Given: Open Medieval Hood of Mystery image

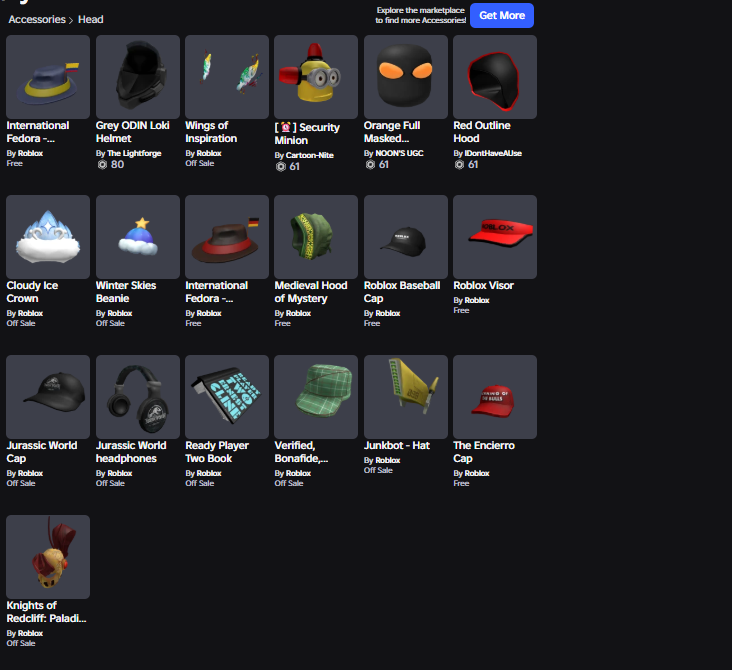Looking at the screenshot, I should 316,237.
